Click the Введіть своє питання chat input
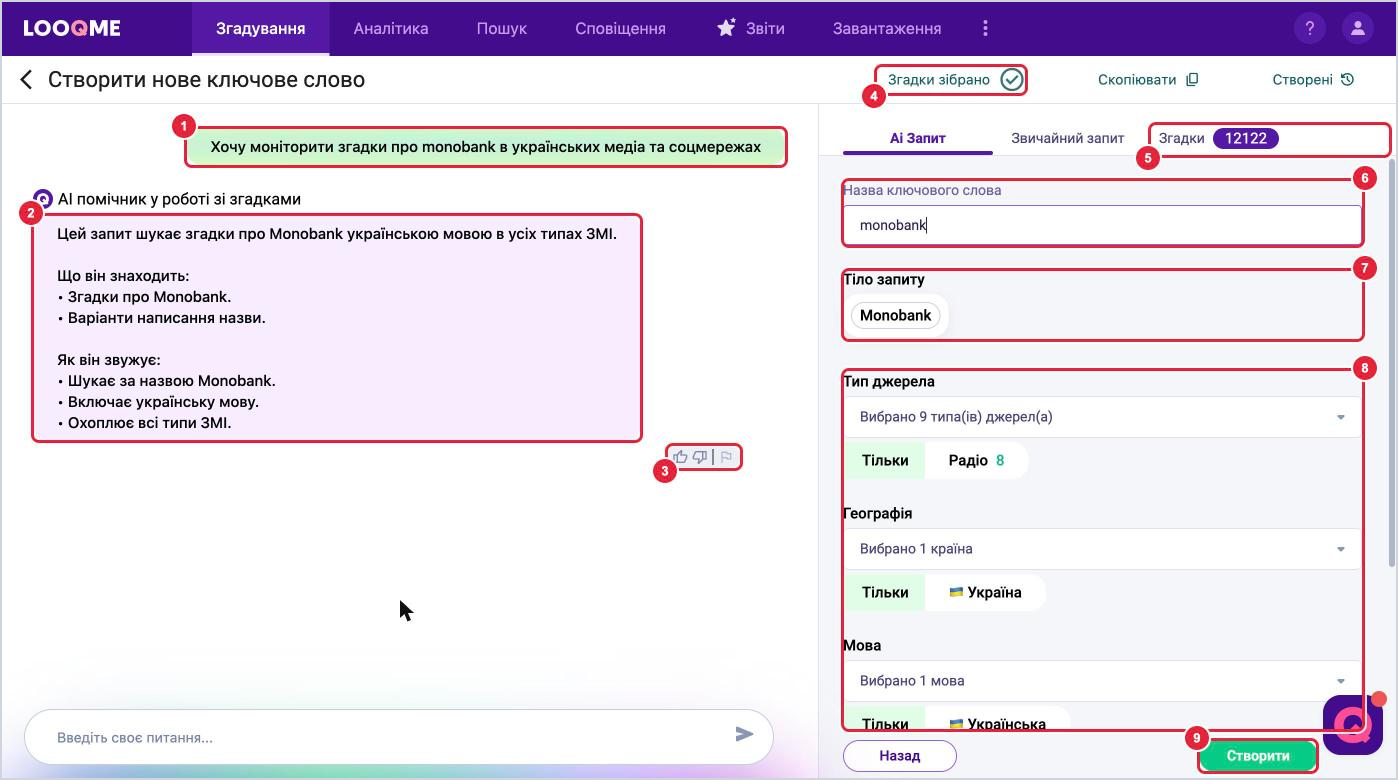Screen dimensions: 1398x780 tap(398, 737)
